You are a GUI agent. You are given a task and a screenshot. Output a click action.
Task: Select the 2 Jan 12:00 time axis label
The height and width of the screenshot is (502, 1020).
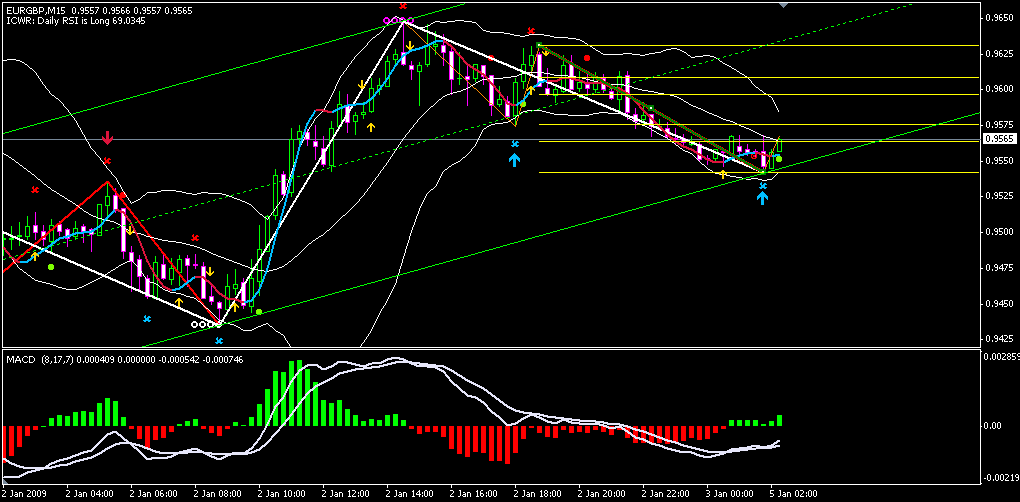coord(343,493)
